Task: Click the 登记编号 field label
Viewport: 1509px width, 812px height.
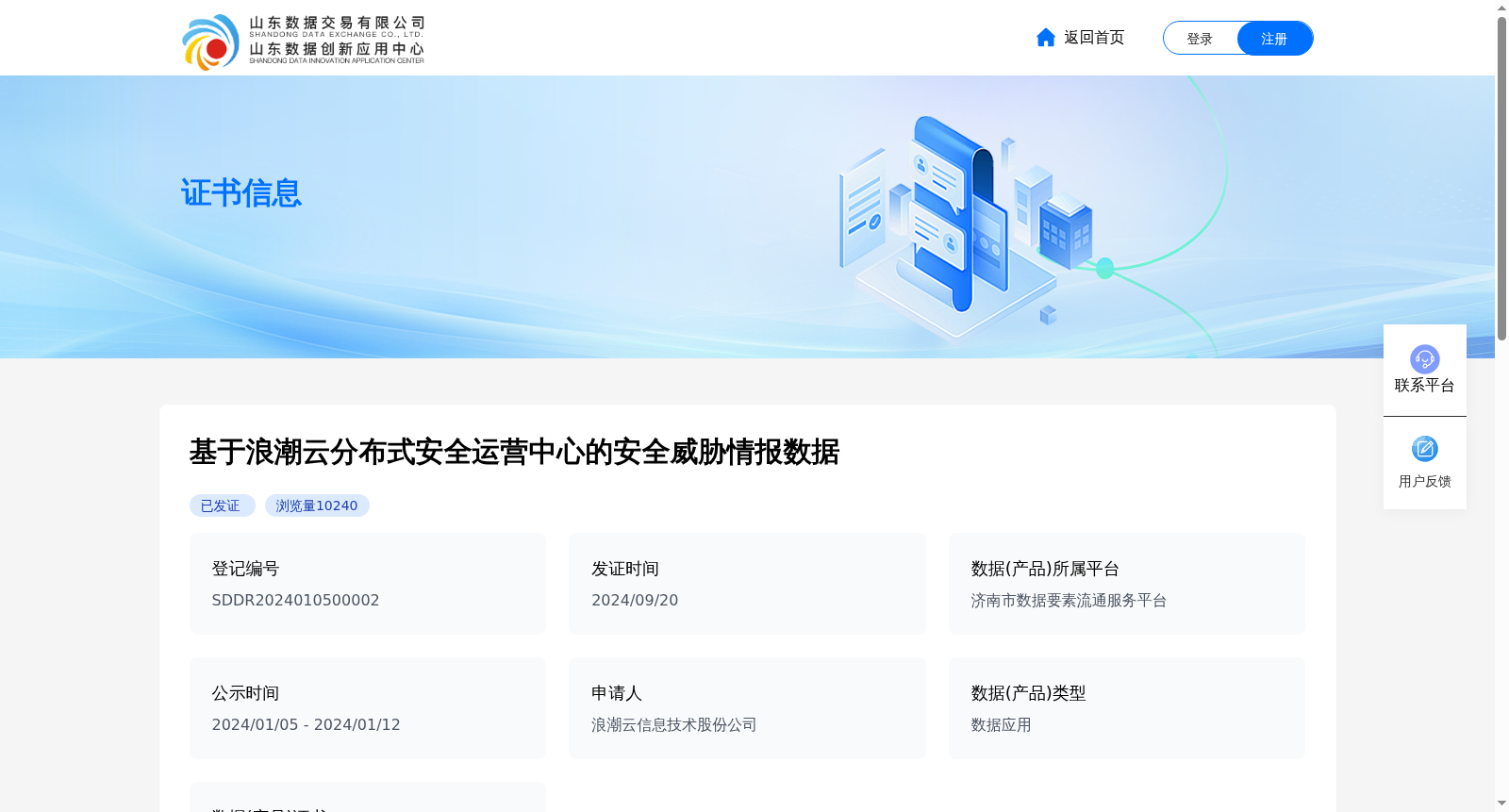Action: (245, 569)
